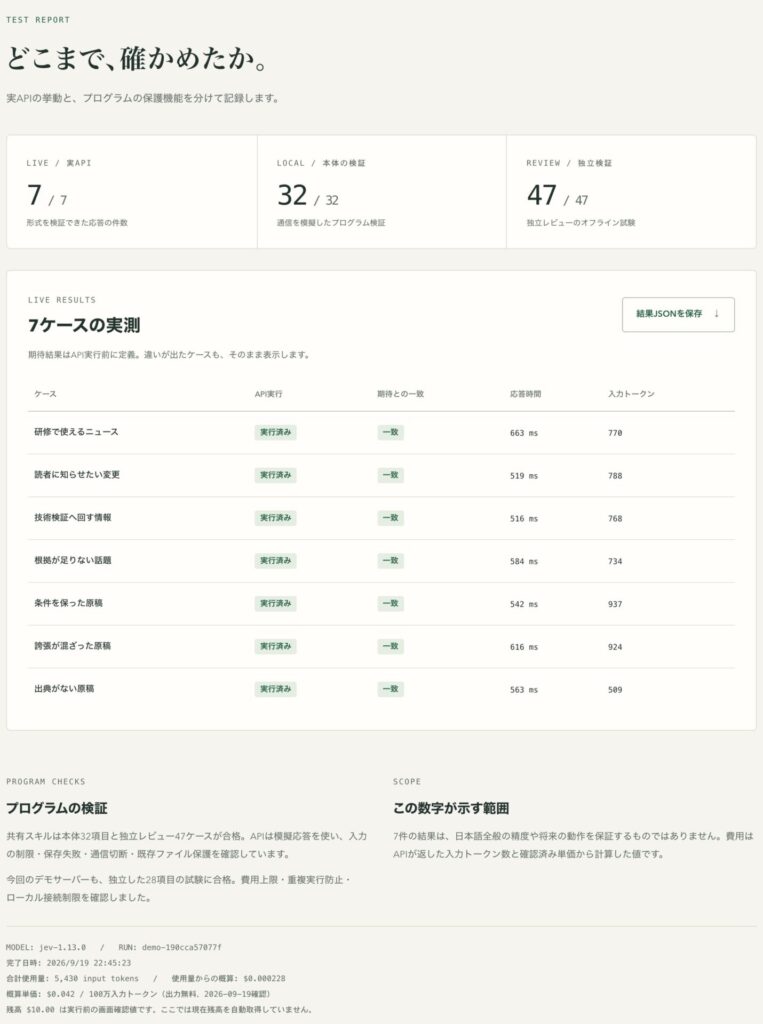Click 実行済み badge for 誇張が混ざった原稿
This screenshot has height=1024, width=763.
point(275,646)
